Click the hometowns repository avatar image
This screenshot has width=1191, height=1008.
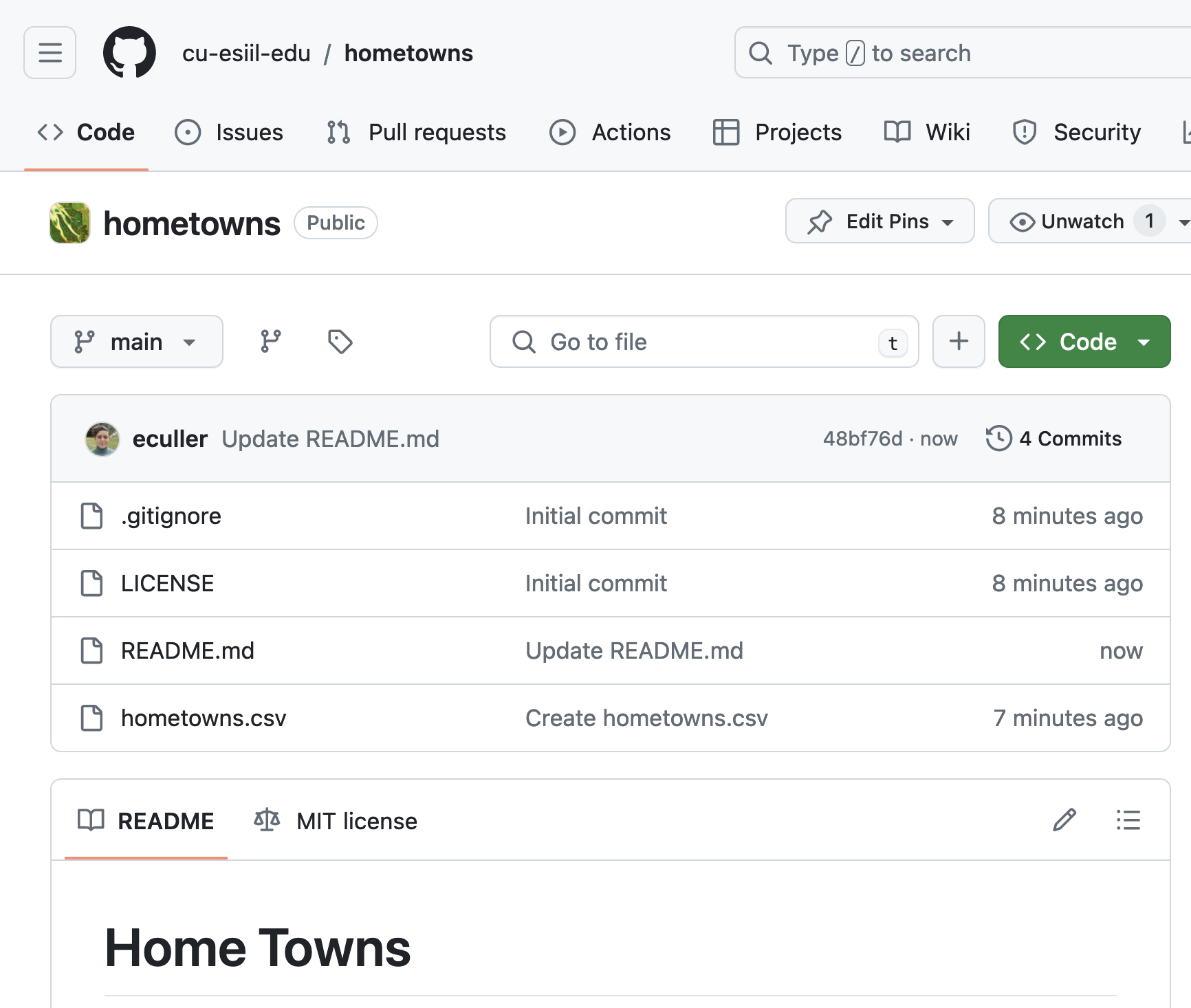(69, 223)
